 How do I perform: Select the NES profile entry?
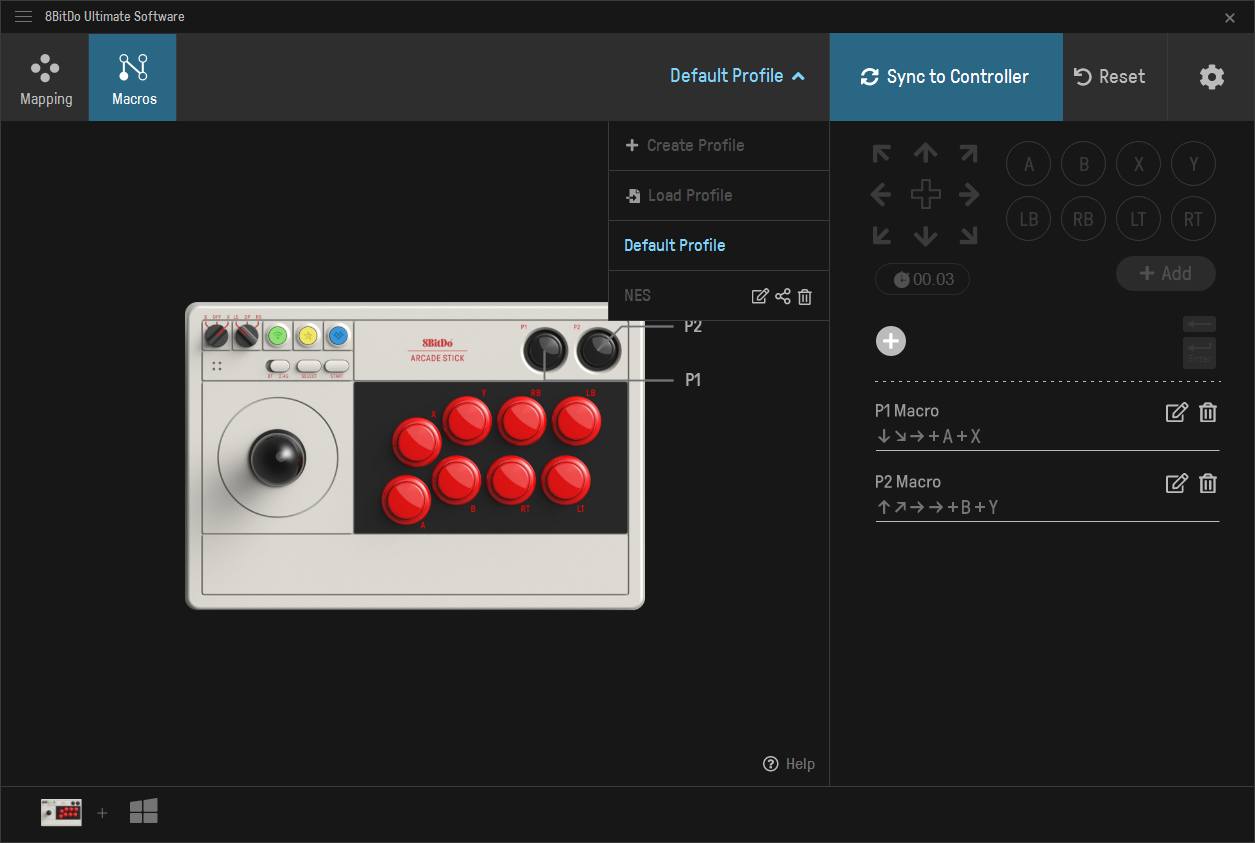tap(637, 296)
